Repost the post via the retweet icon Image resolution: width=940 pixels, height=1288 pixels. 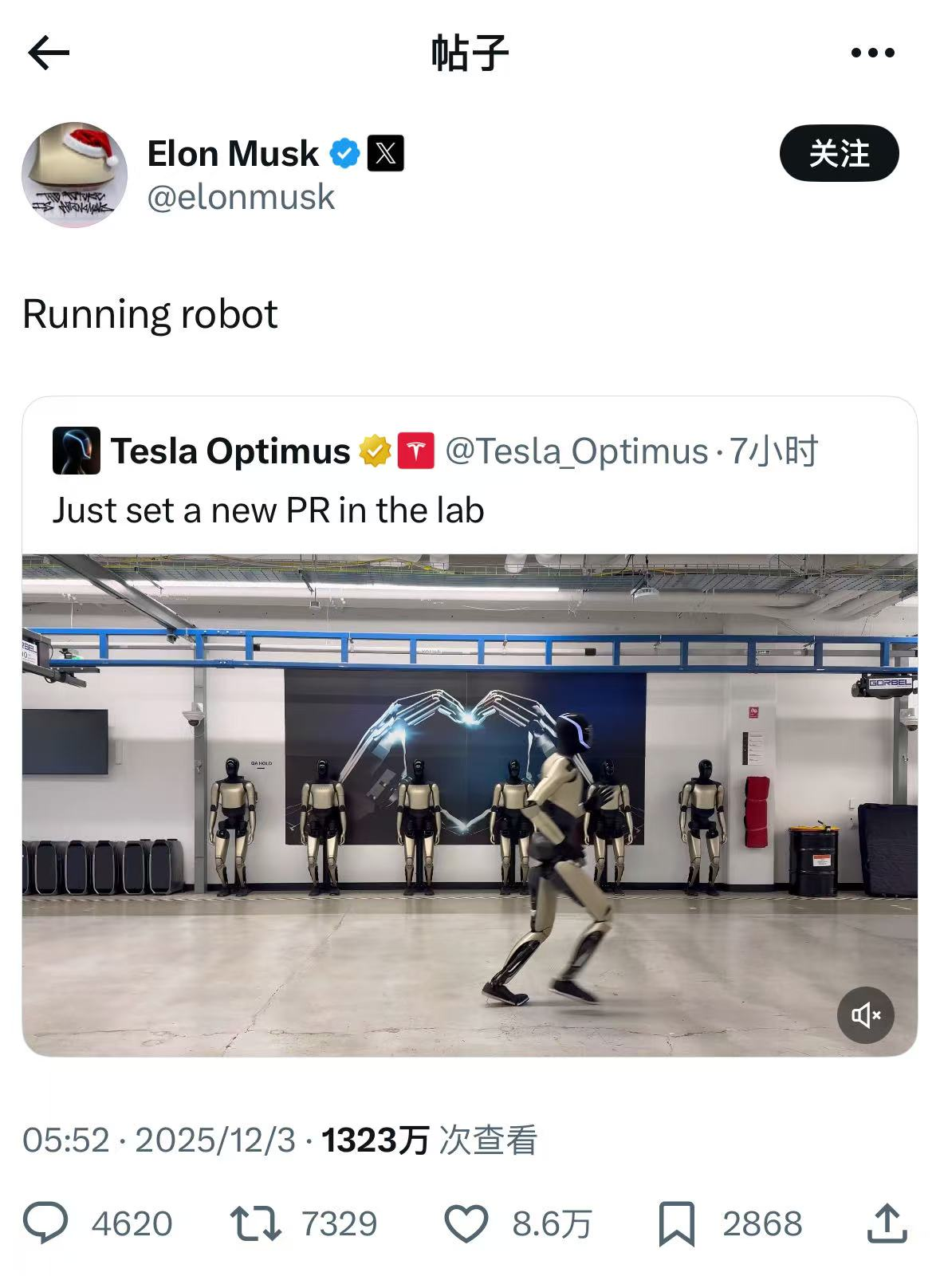[255, 1223]
